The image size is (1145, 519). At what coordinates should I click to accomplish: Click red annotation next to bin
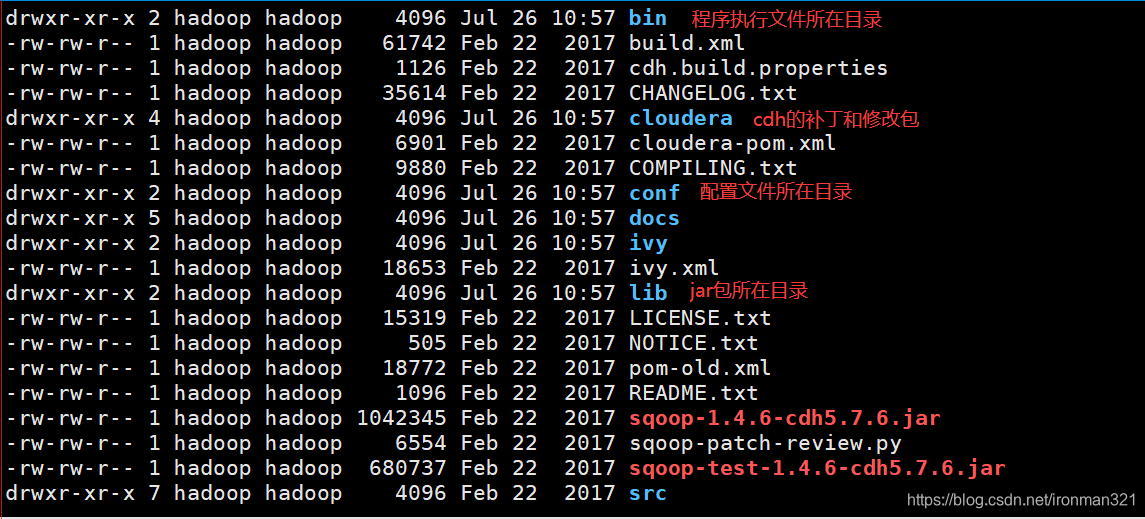pyautogui.click(x=786, y=20)
